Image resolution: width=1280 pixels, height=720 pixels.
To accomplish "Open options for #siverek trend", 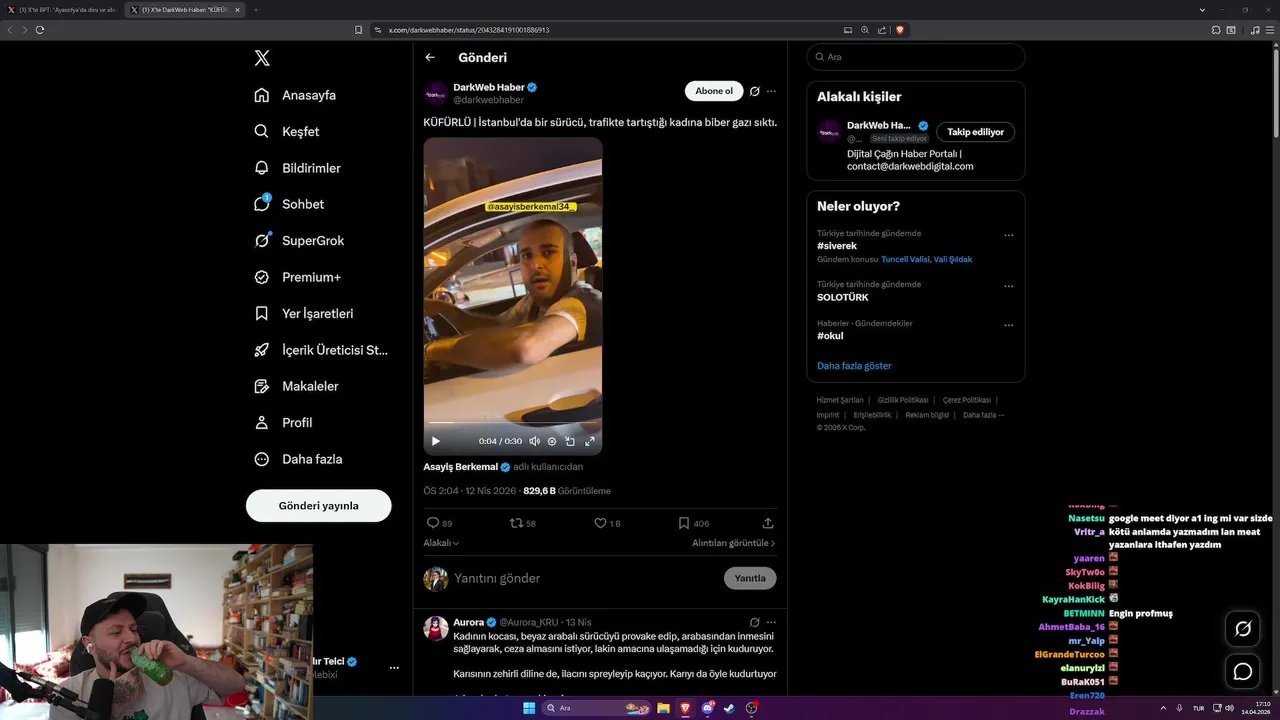I will (x=1009, y=236).
